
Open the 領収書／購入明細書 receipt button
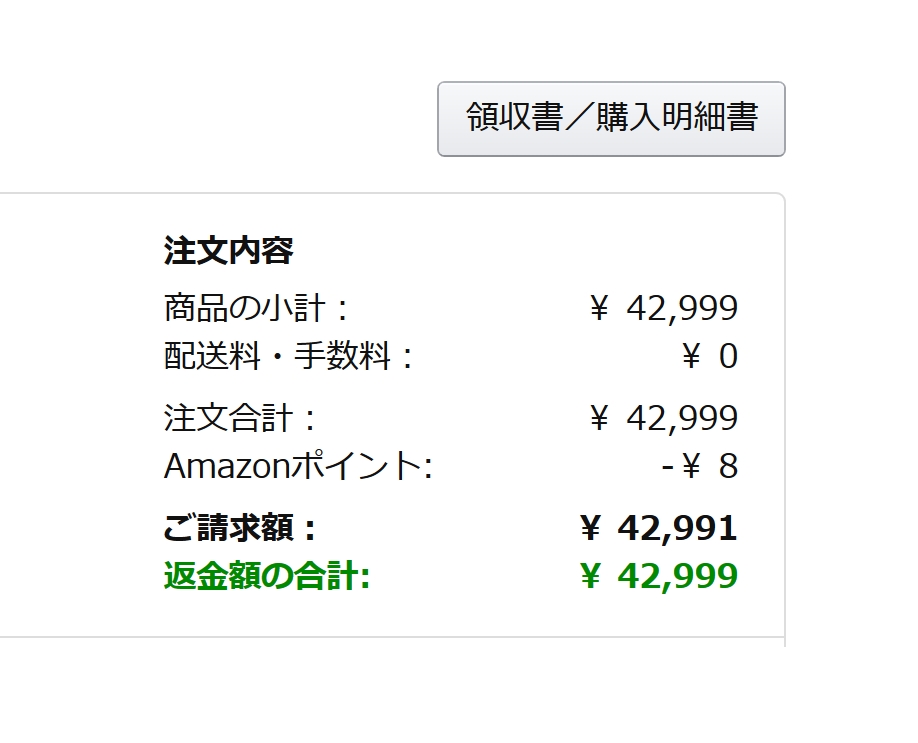(x=611, y=119)
